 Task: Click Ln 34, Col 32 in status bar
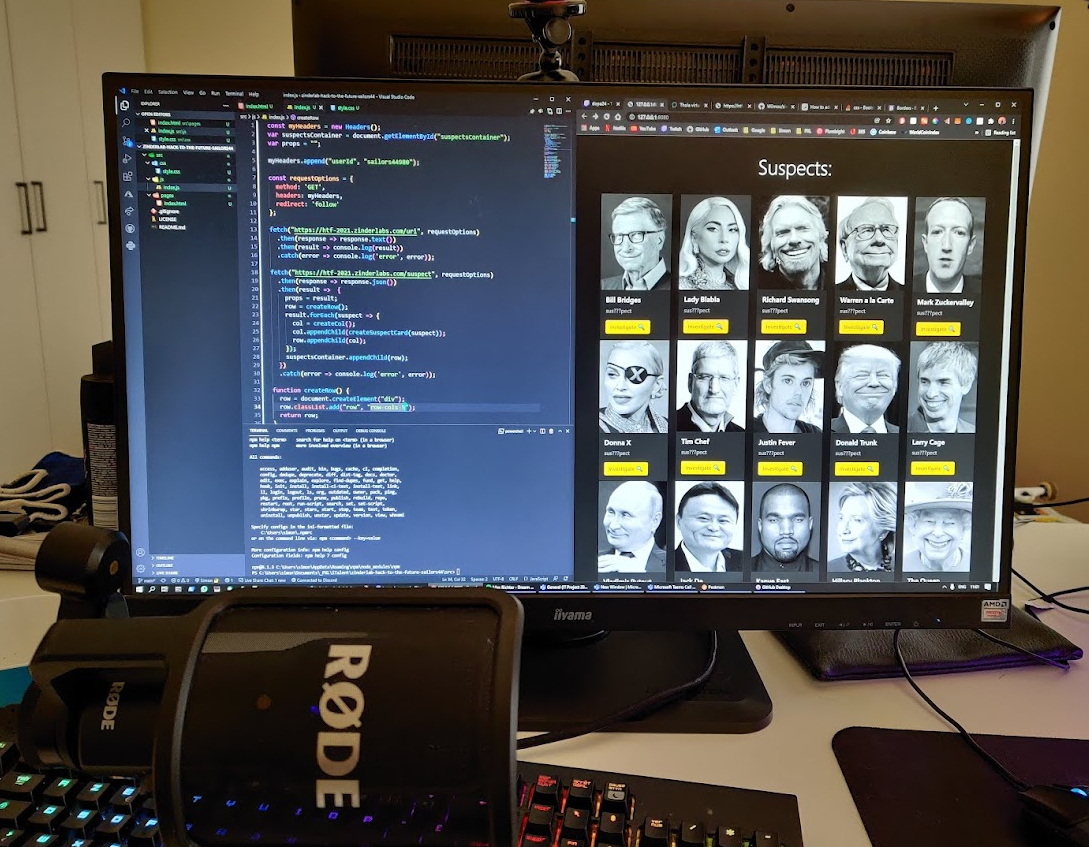[x=453, y=578]
